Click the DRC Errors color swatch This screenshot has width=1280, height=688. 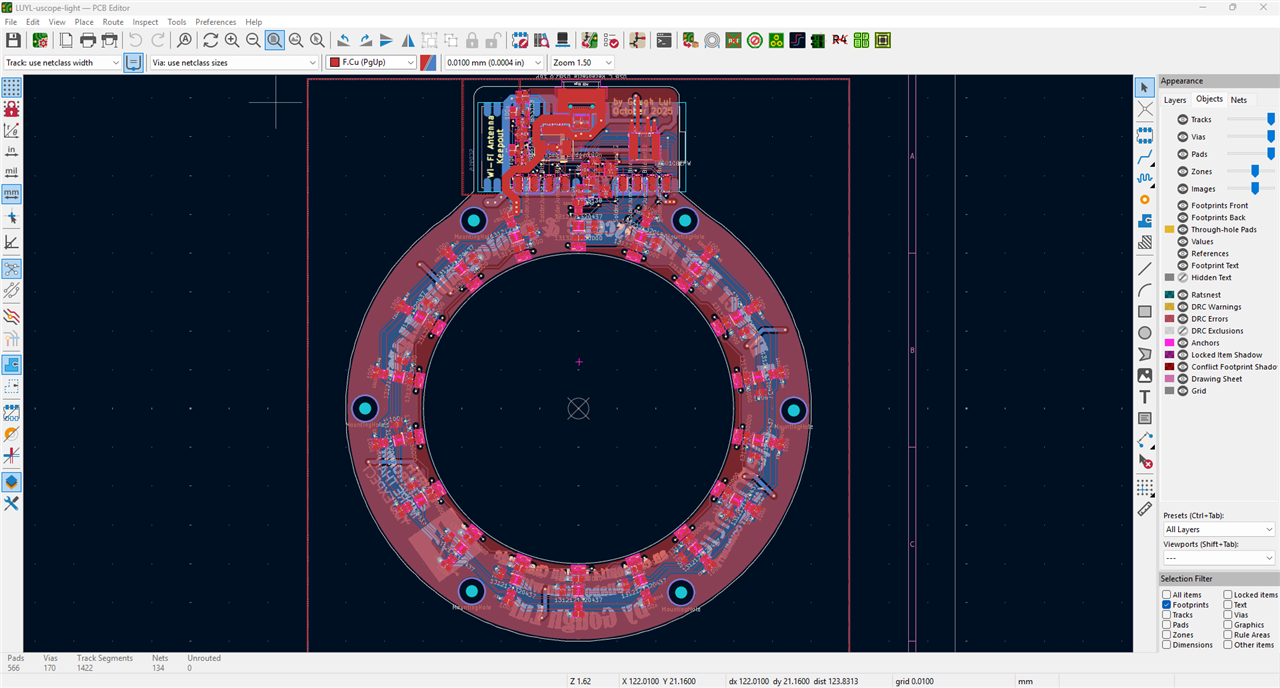tap(1169, 319)
